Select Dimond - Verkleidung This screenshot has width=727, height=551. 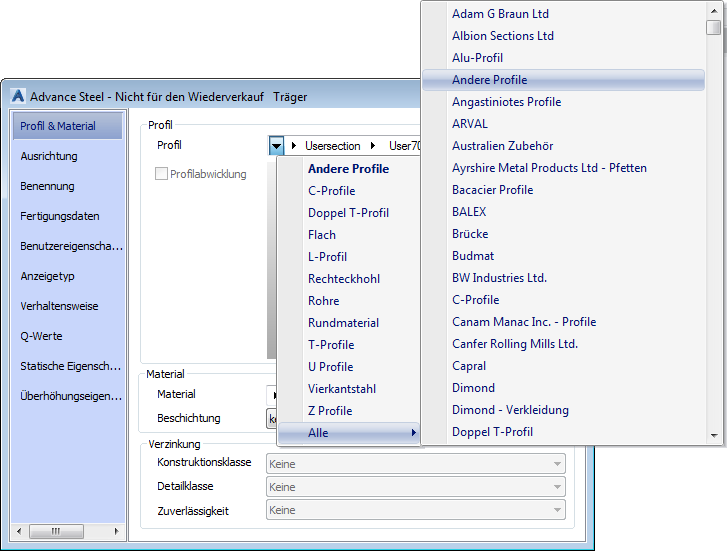563,410
